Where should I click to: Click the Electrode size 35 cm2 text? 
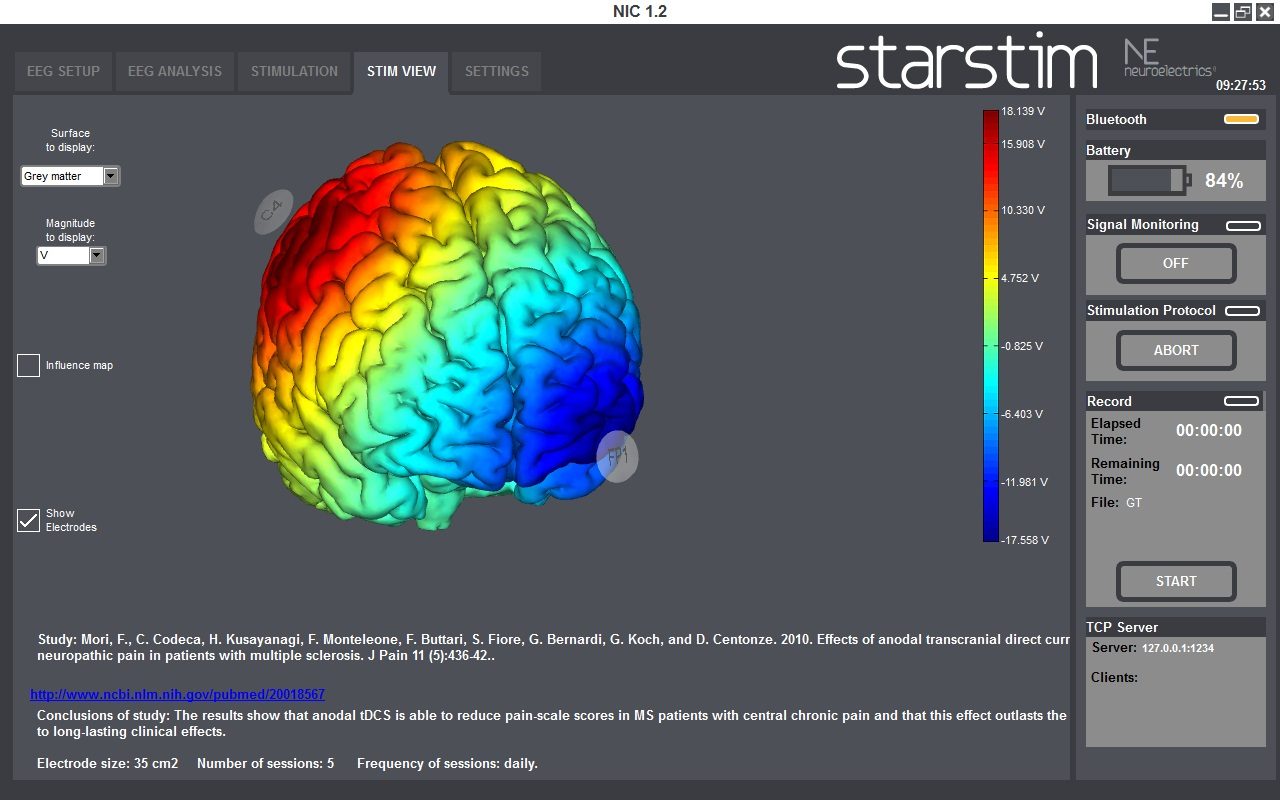107,763
